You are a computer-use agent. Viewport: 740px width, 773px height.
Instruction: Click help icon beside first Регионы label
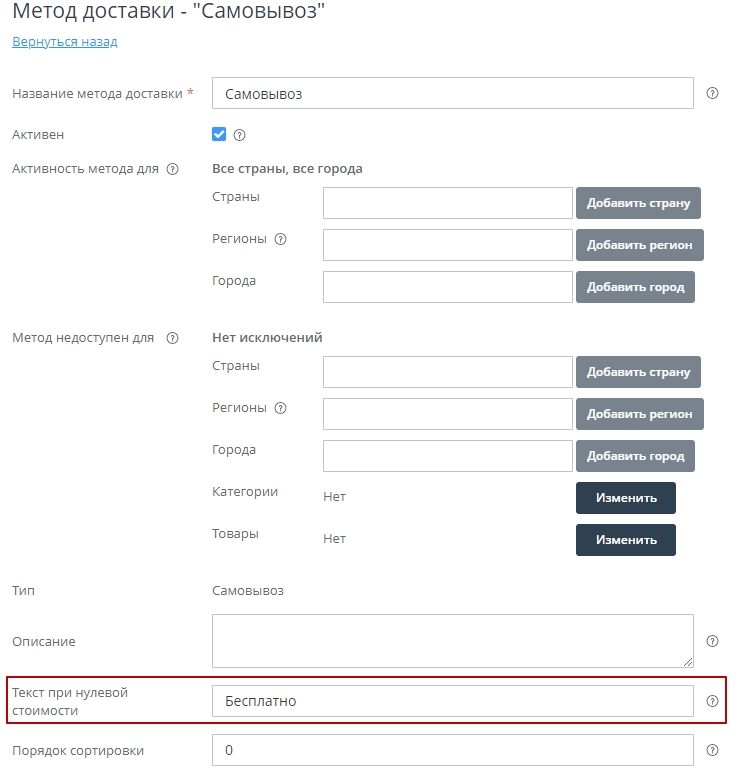click(x=280, y=239)
